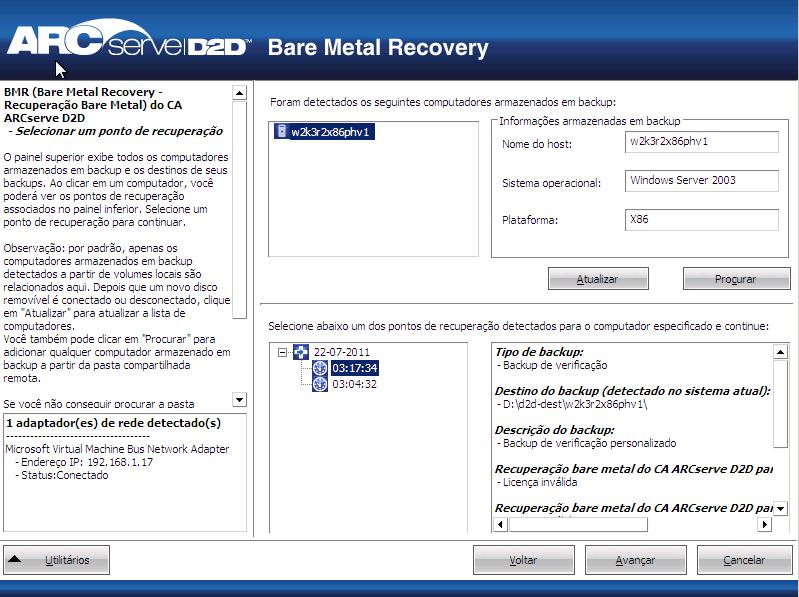Click the help panel scrollbar thumb
Image resolution: width=799 pixels, height=597 pixels.
pos(239,210)
